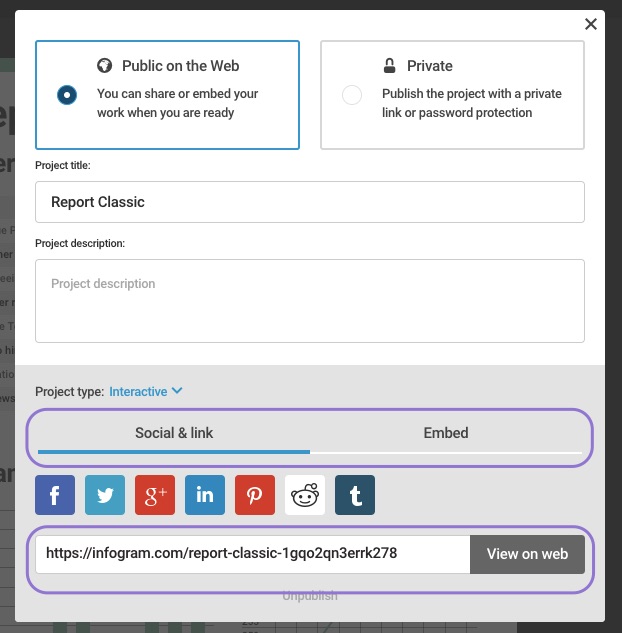Share project via LinkedIn icon

pyautogui.click(x=205, y=495)
